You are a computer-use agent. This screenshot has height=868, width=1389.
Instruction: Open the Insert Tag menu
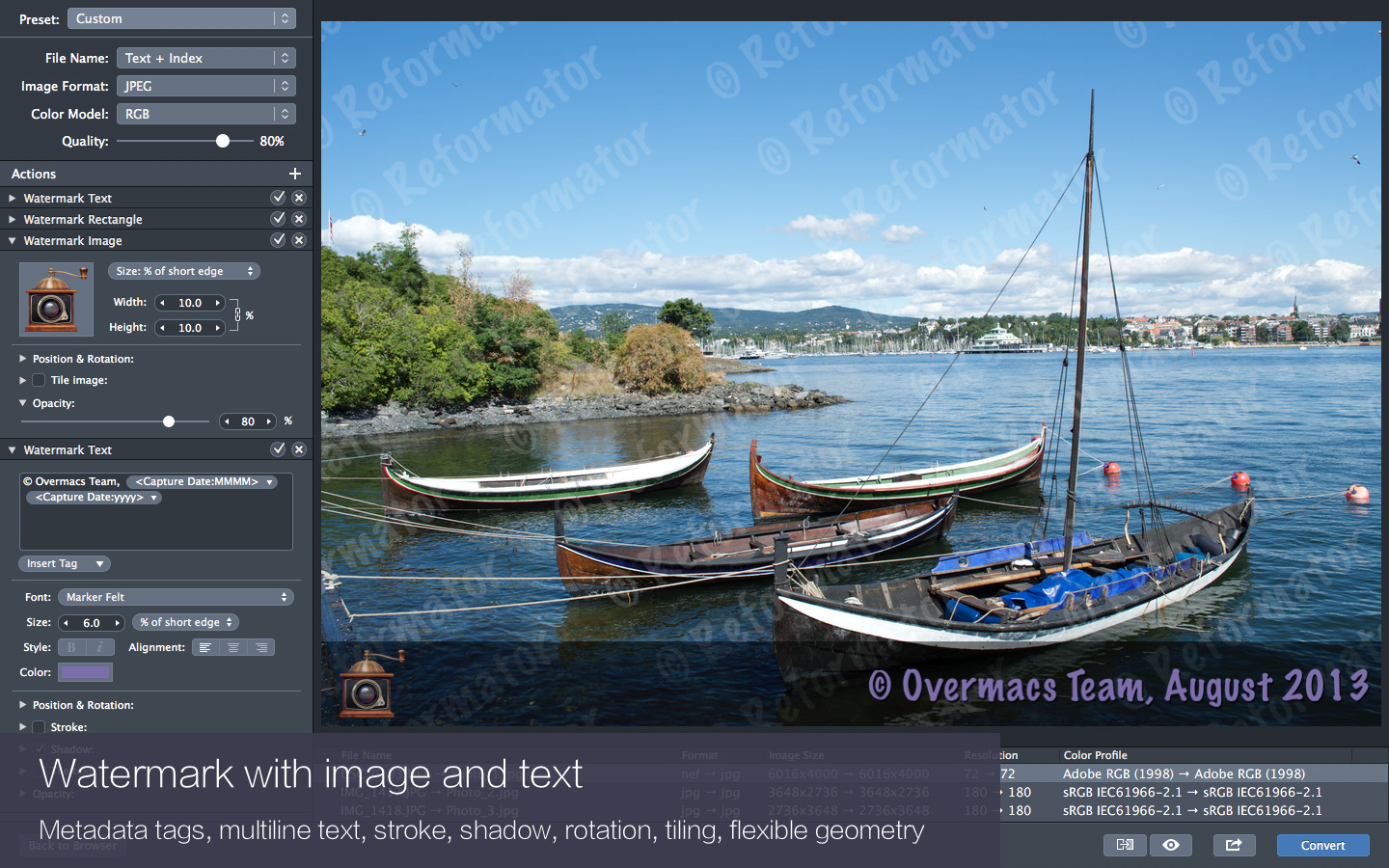pos(65,563)
